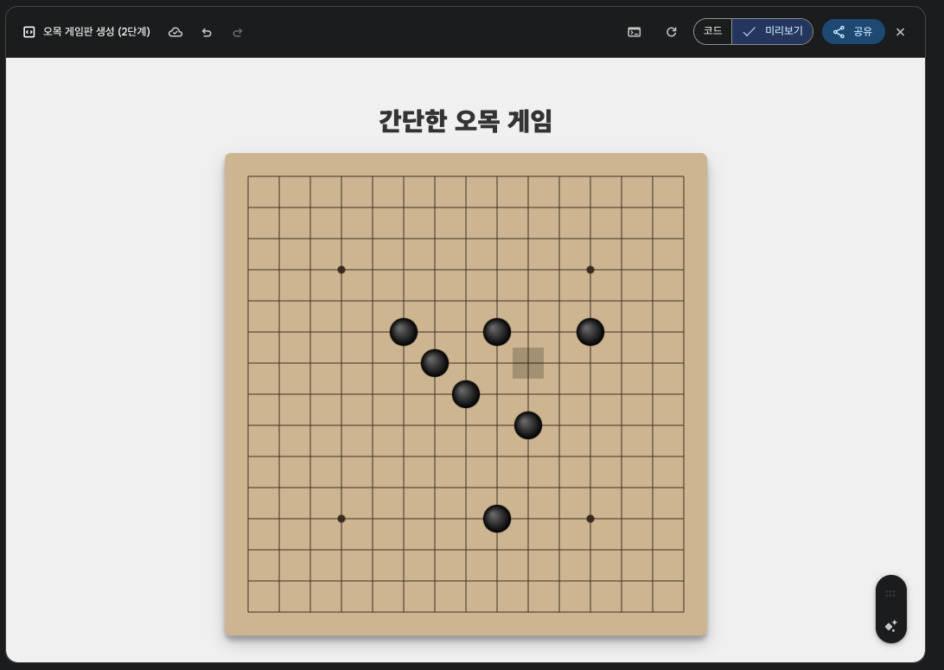This screenshot has width=944, height=670.
Task: Switch to the 미리보기 tab
Action: 772,31
